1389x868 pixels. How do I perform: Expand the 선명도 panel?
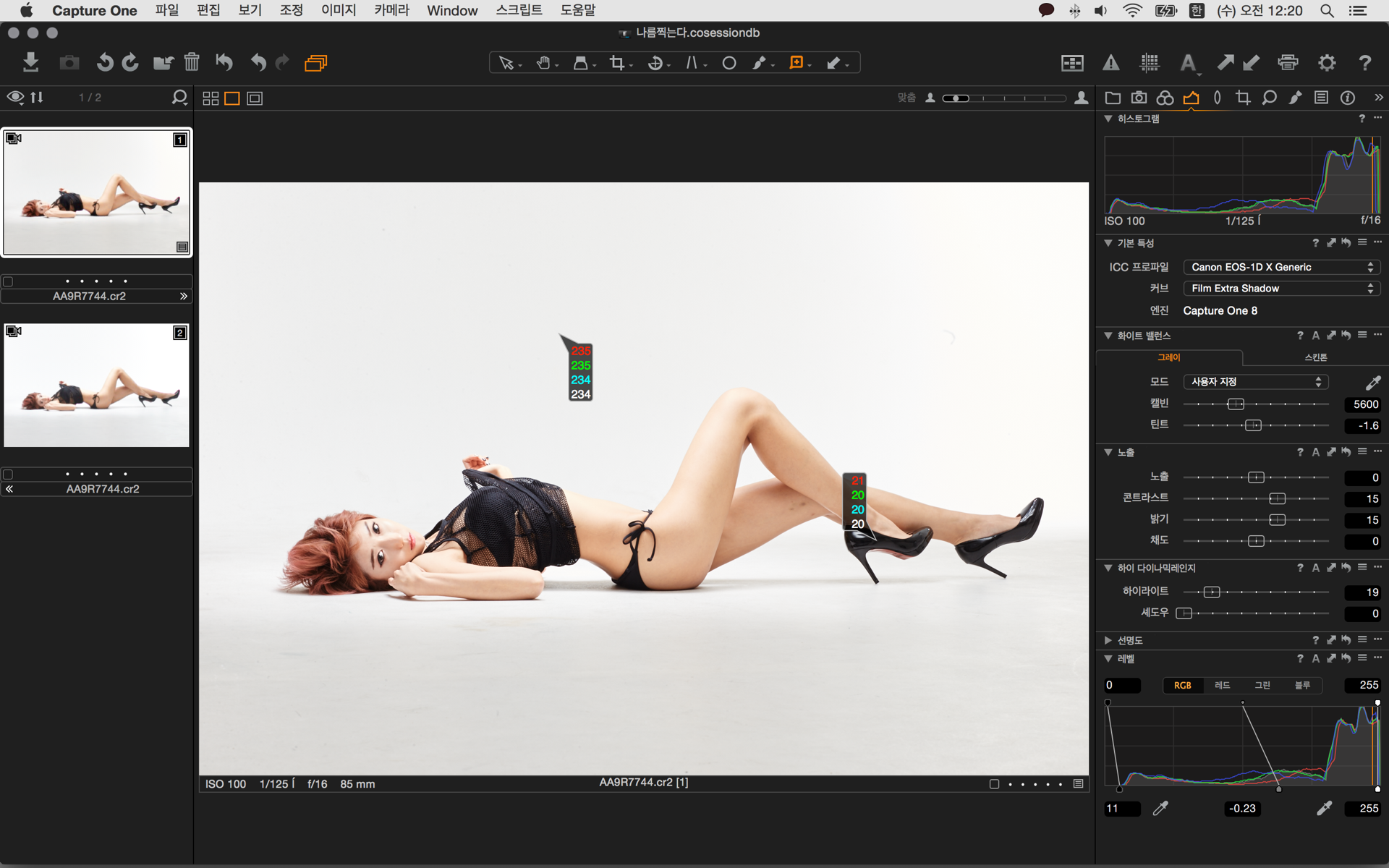1108,640
